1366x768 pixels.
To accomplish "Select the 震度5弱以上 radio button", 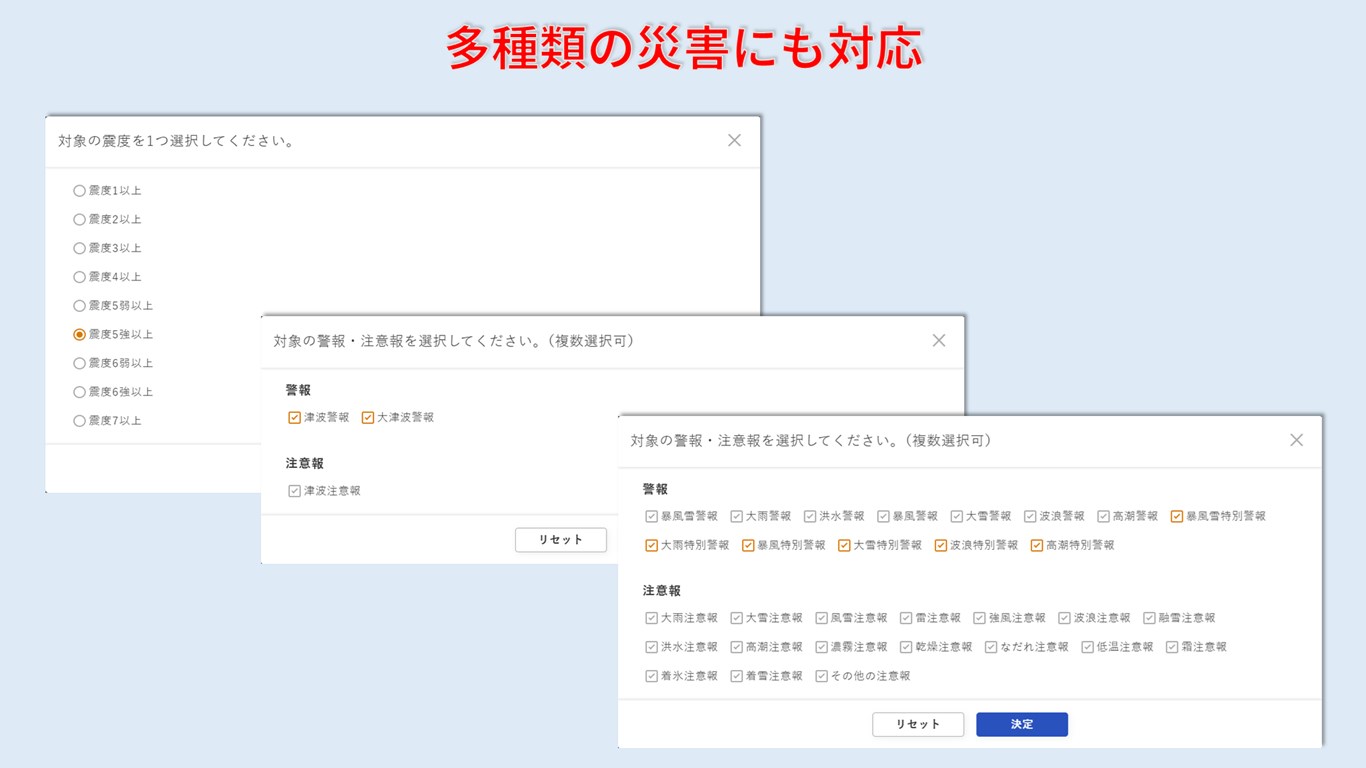I will click(x=80, y=306).
